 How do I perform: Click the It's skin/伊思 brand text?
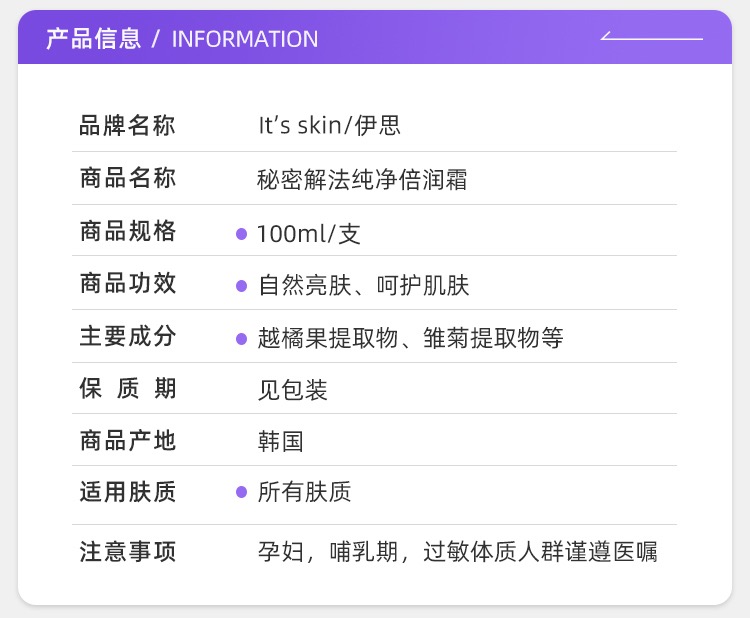click(329, 126)
